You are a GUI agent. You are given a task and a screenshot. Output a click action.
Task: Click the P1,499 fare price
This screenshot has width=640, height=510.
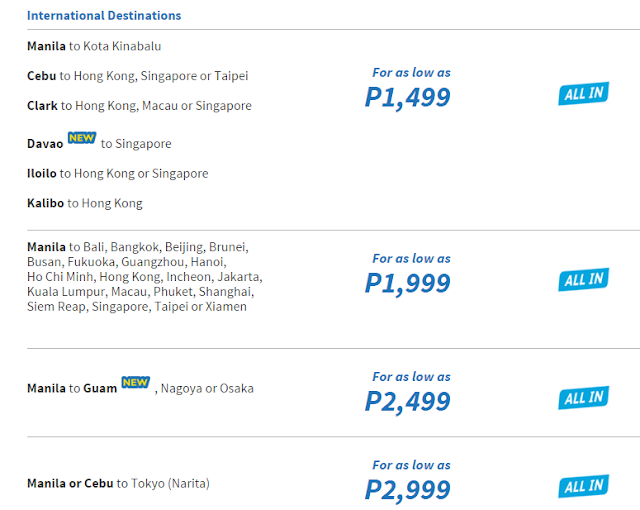click(x=408, y=98)
